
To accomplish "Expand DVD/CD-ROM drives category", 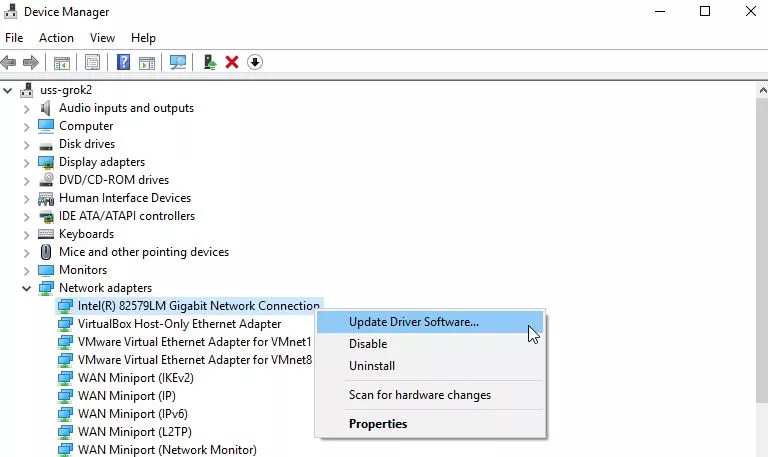I will tap(26, 181).
